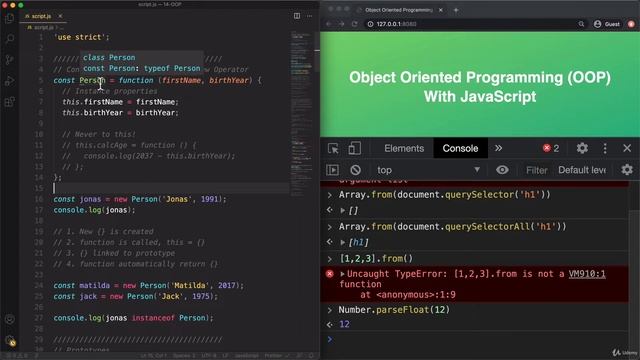Select the script.js editor tab
Image resolution: width=640 pixels, height=360 pixels.
coord(43,16)
